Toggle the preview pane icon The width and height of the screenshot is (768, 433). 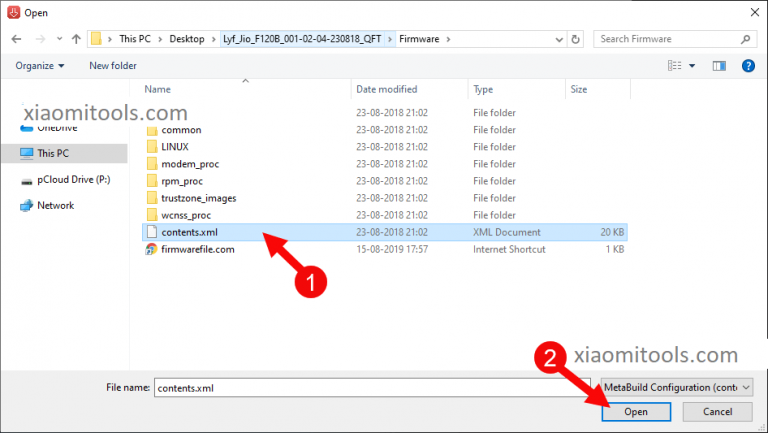coord(718,66)
